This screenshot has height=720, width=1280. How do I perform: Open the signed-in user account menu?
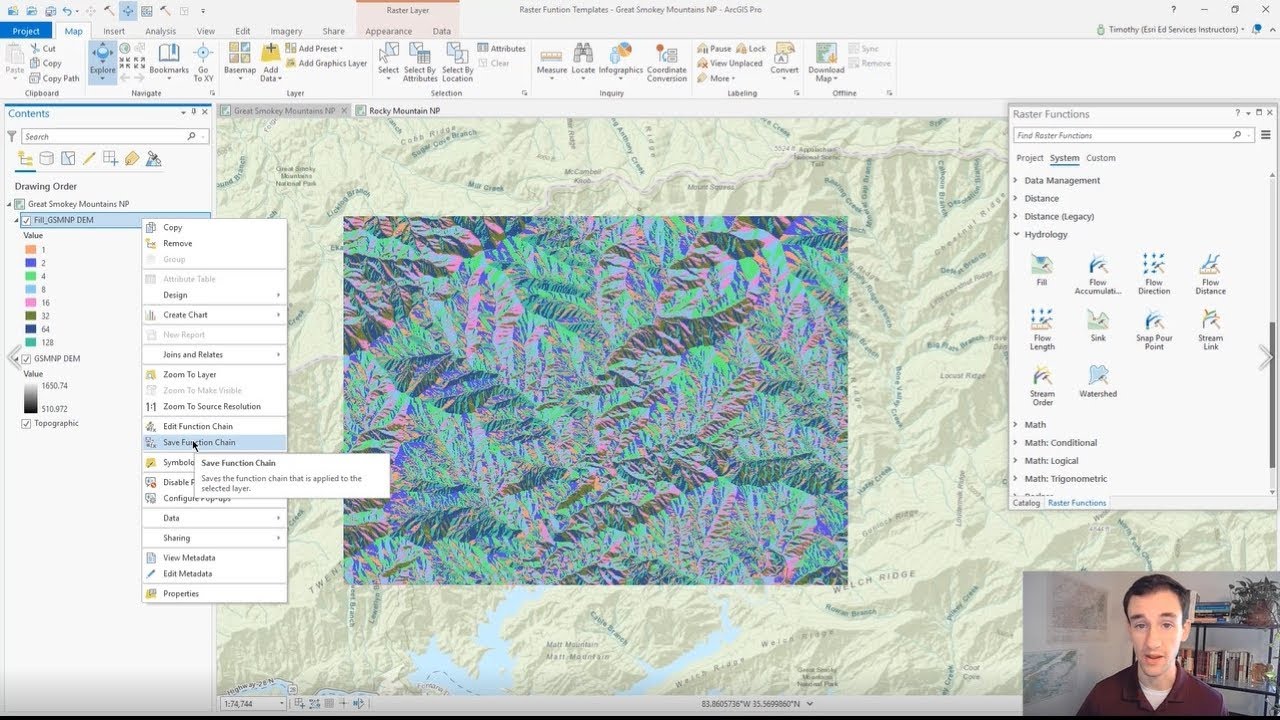1171,30
